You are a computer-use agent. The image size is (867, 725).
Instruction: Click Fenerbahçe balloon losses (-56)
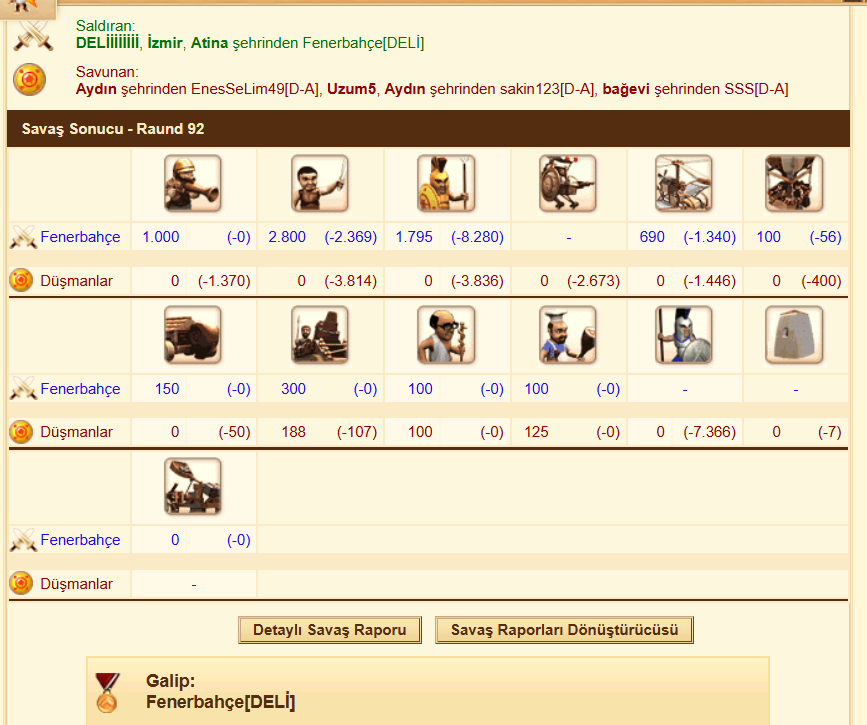click(x=826, y=237)
